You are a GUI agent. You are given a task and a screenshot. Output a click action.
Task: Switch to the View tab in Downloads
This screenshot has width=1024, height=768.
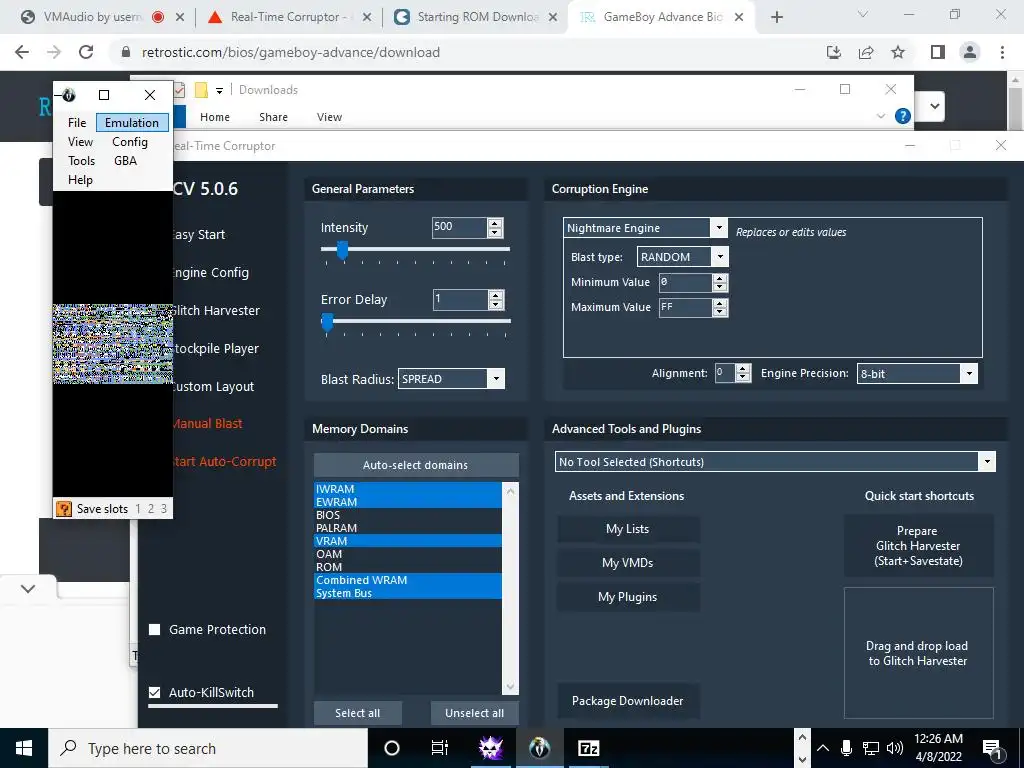329,117
